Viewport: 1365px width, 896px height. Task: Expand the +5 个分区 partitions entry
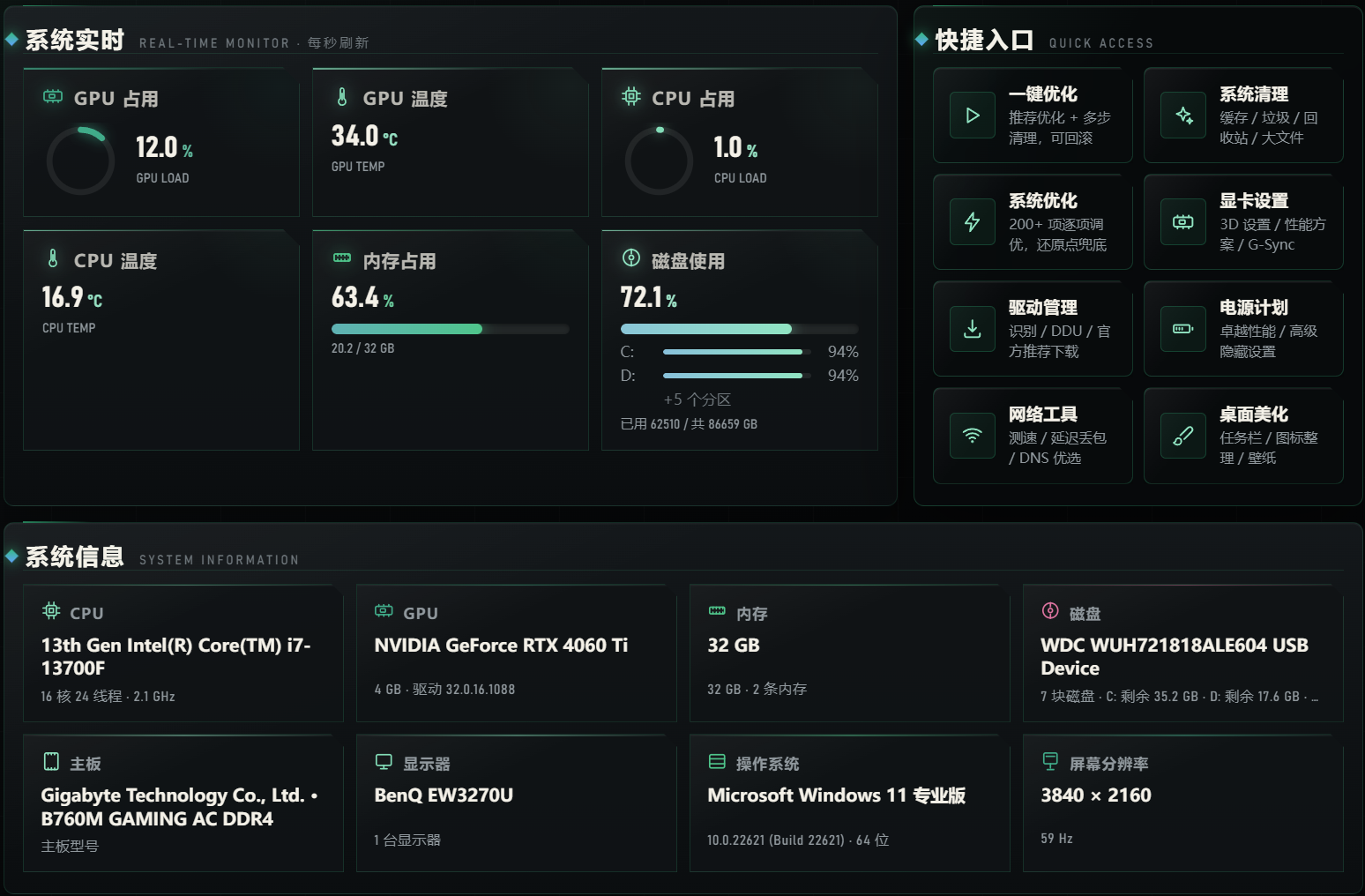pyautogui.click(x=697, y=399)
